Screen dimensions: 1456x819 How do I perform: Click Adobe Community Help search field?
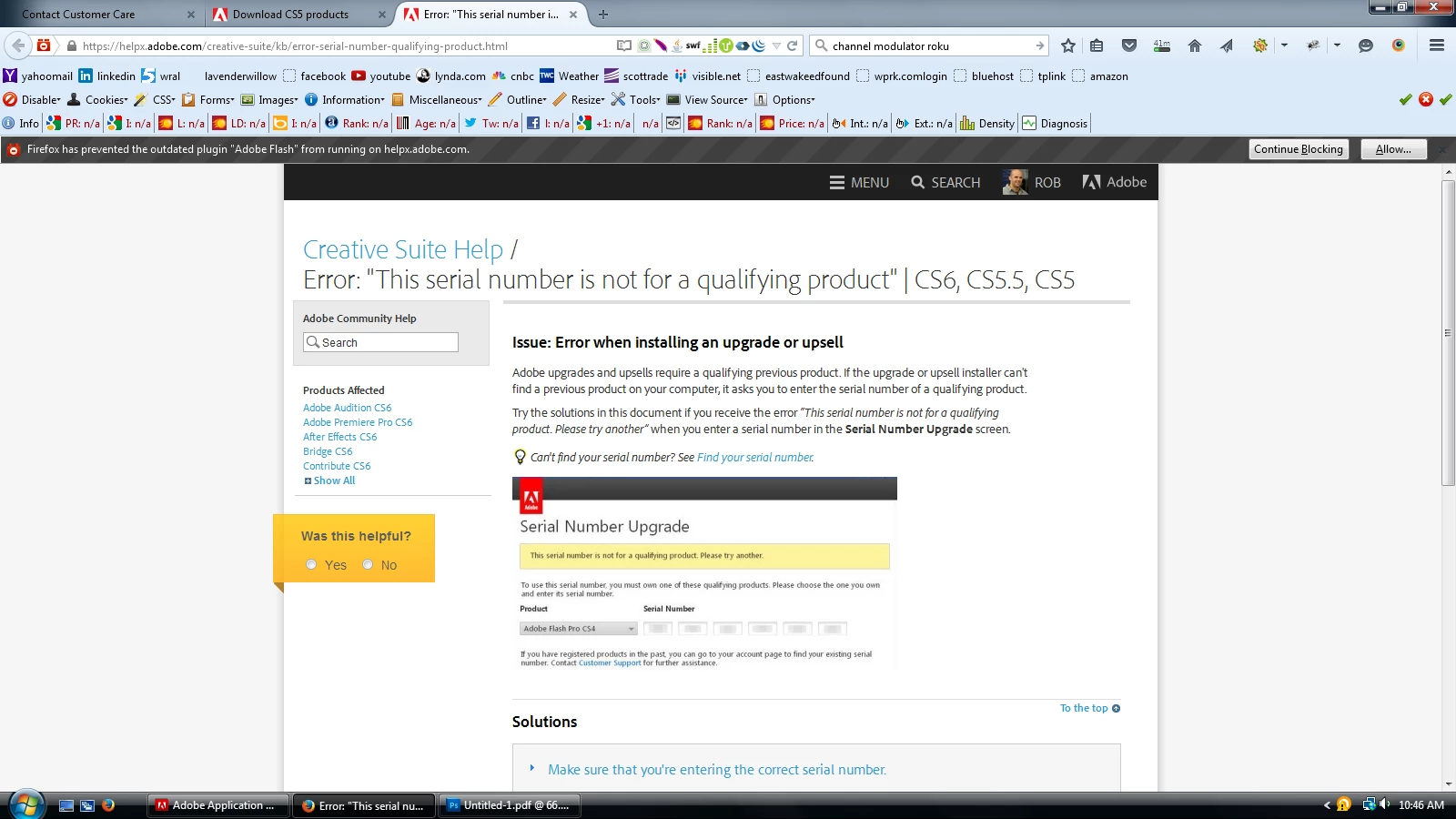[x=380, y=342]
